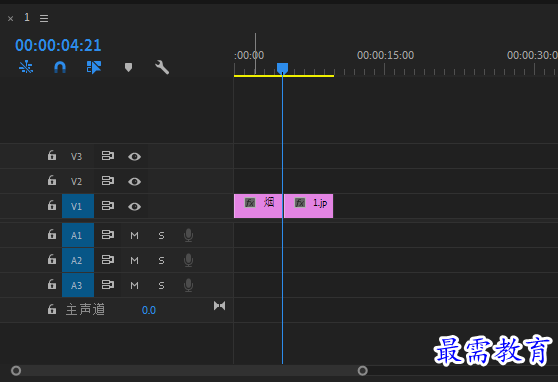Viewport: 558px width, 382px height.
Task: Target the V2 track label
Action: point(77,181)
